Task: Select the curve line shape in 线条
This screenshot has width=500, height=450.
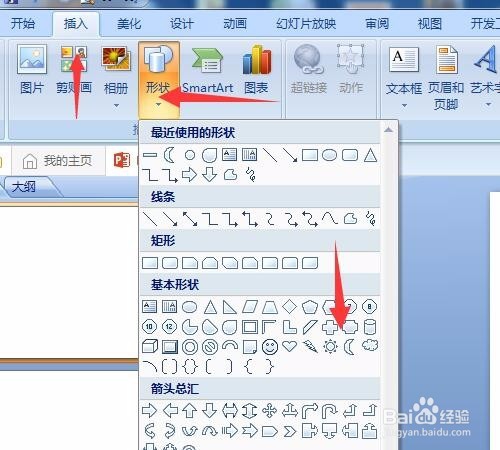Action: coord(330,219)
